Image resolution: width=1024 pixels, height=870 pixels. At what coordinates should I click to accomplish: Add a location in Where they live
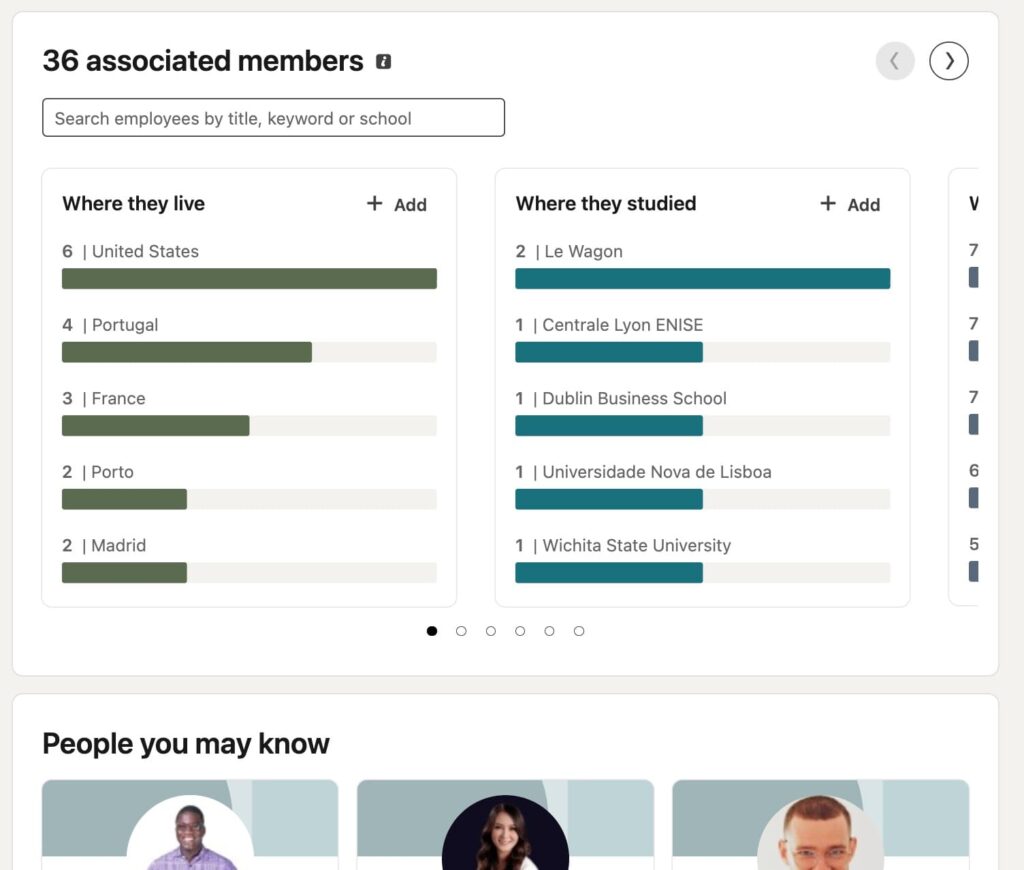(396, 204)
